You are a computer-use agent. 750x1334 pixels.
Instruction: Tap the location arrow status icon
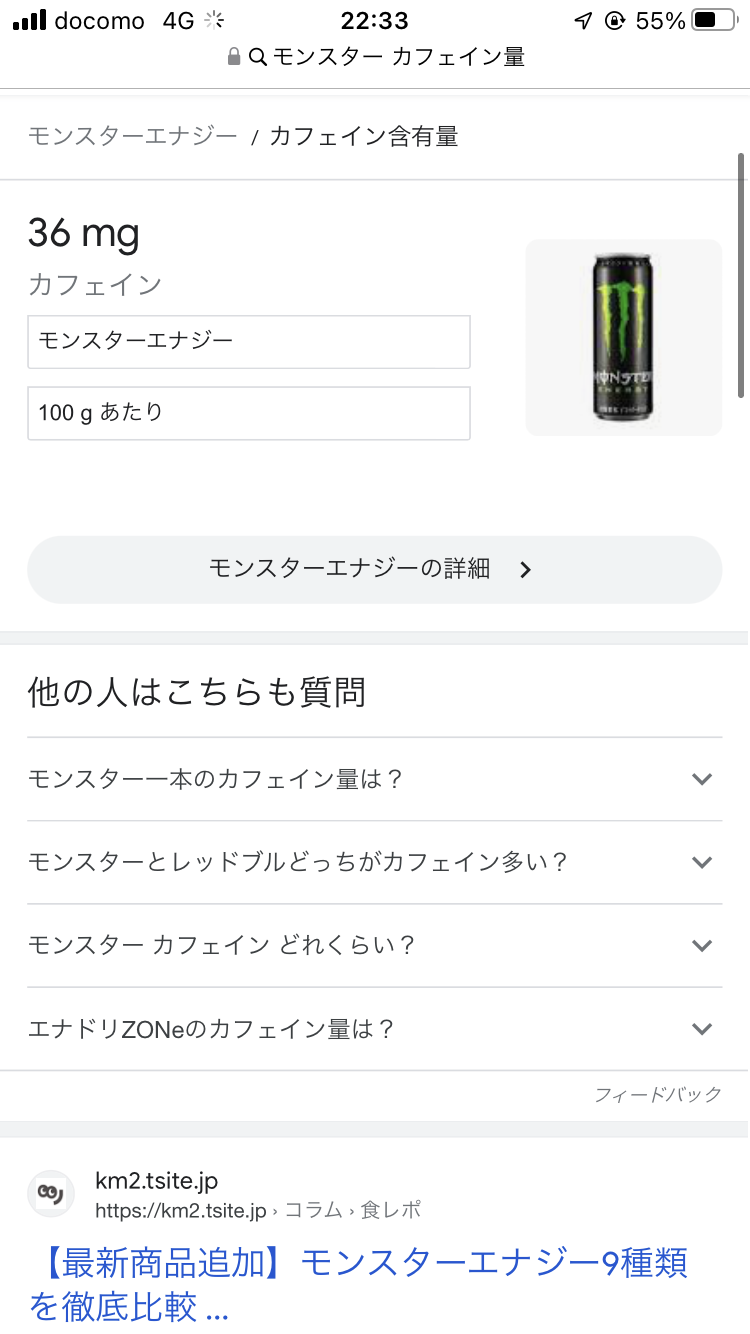point(583,21)
